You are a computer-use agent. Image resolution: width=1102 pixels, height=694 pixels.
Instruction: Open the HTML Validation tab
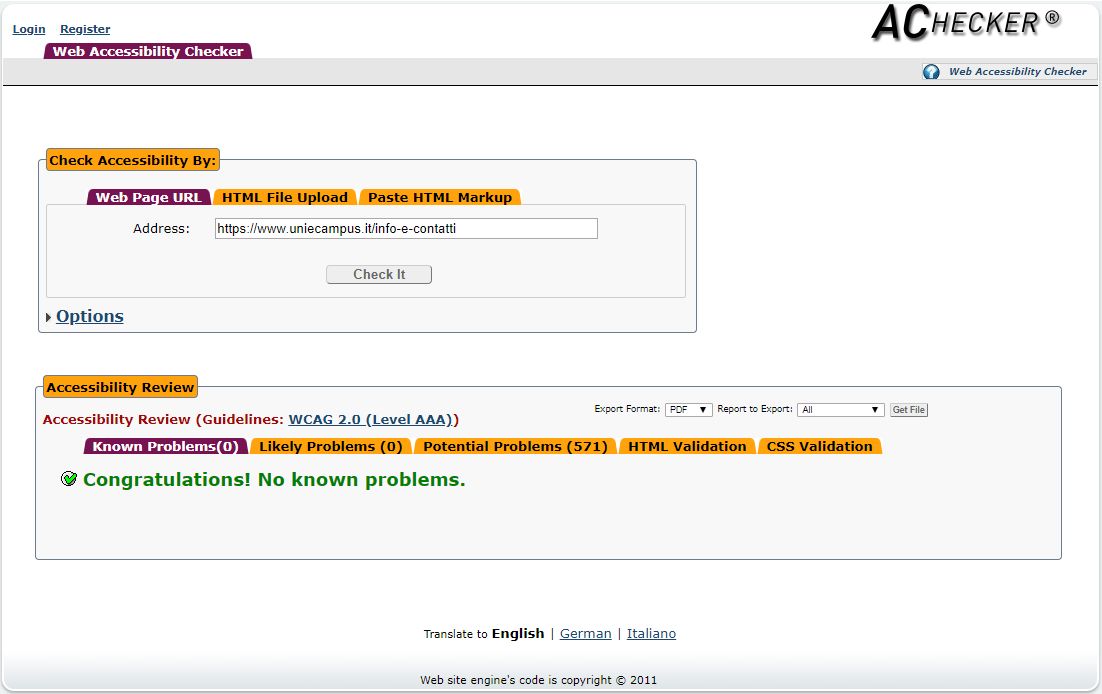[687, 446]
